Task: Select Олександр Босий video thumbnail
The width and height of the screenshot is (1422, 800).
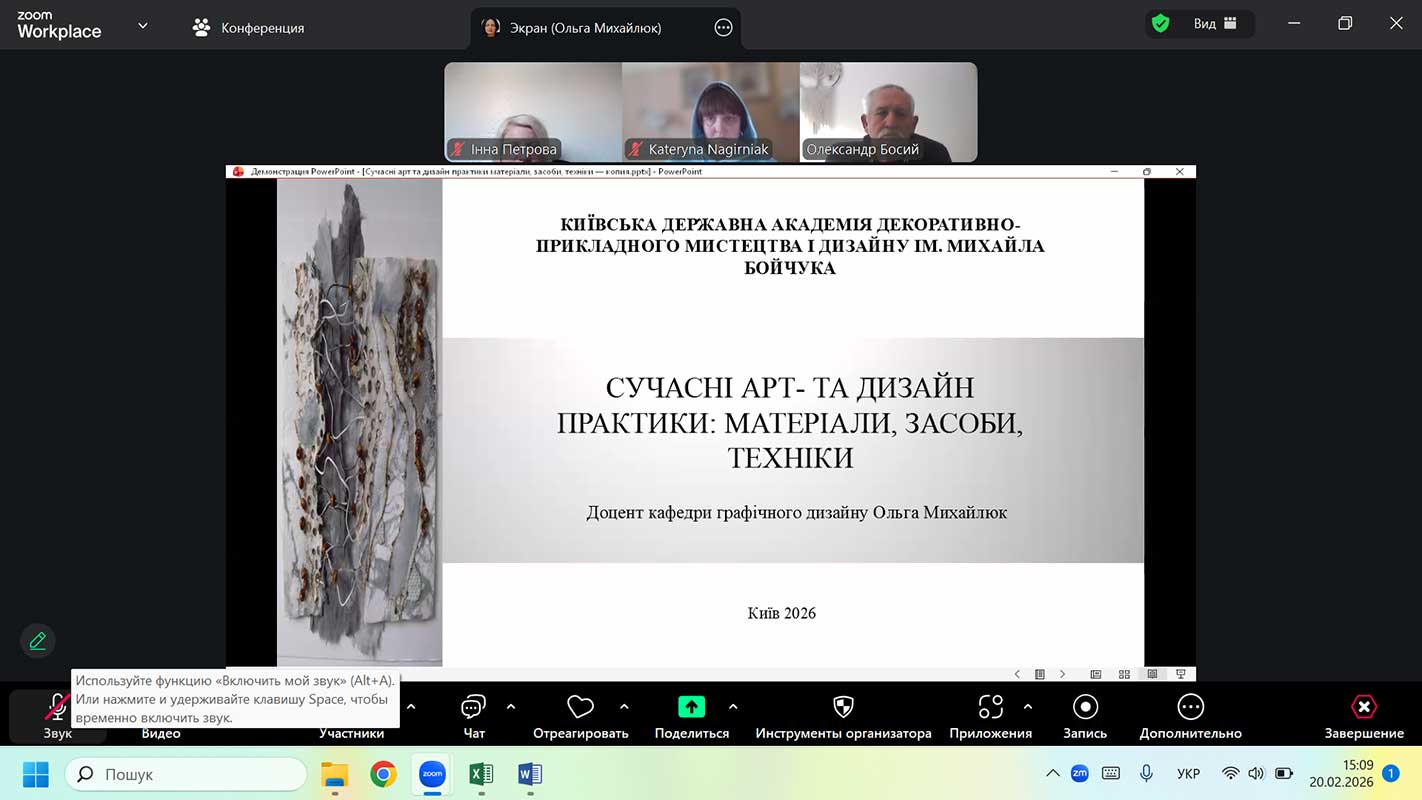Action: 888,112
